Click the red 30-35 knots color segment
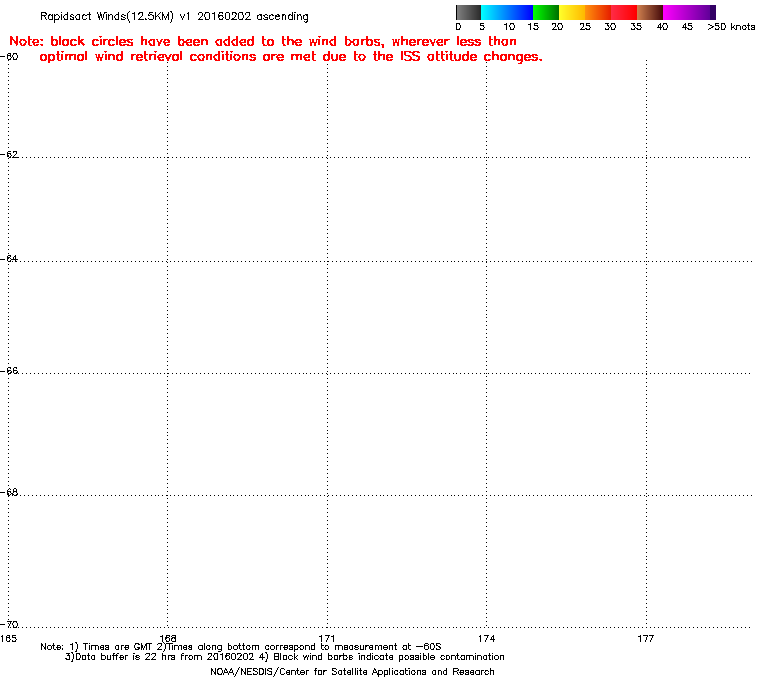This screenshot has height=688, width=760. [624, 12]
